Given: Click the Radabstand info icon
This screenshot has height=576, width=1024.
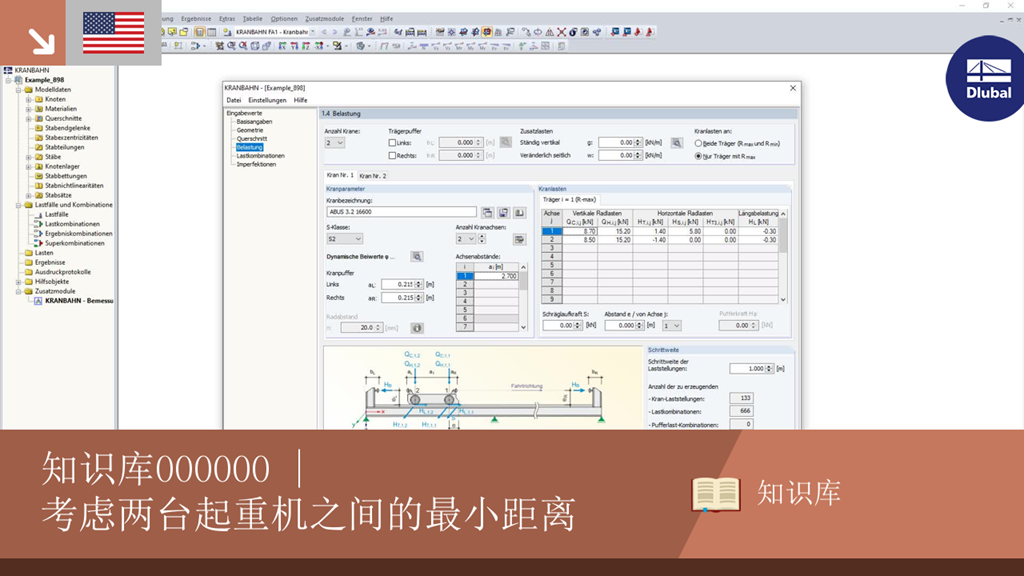Looking at the screenshot, I should tap(417, 328).
